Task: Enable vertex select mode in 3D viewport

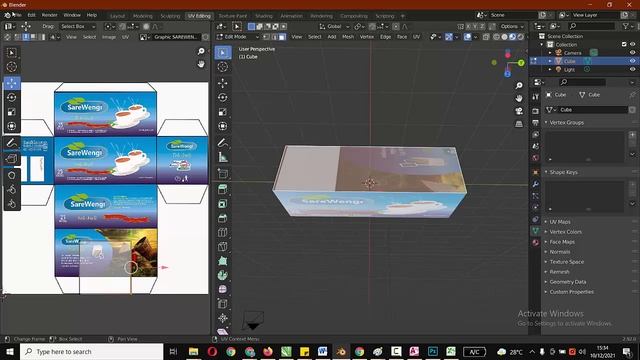Action: 267,37
